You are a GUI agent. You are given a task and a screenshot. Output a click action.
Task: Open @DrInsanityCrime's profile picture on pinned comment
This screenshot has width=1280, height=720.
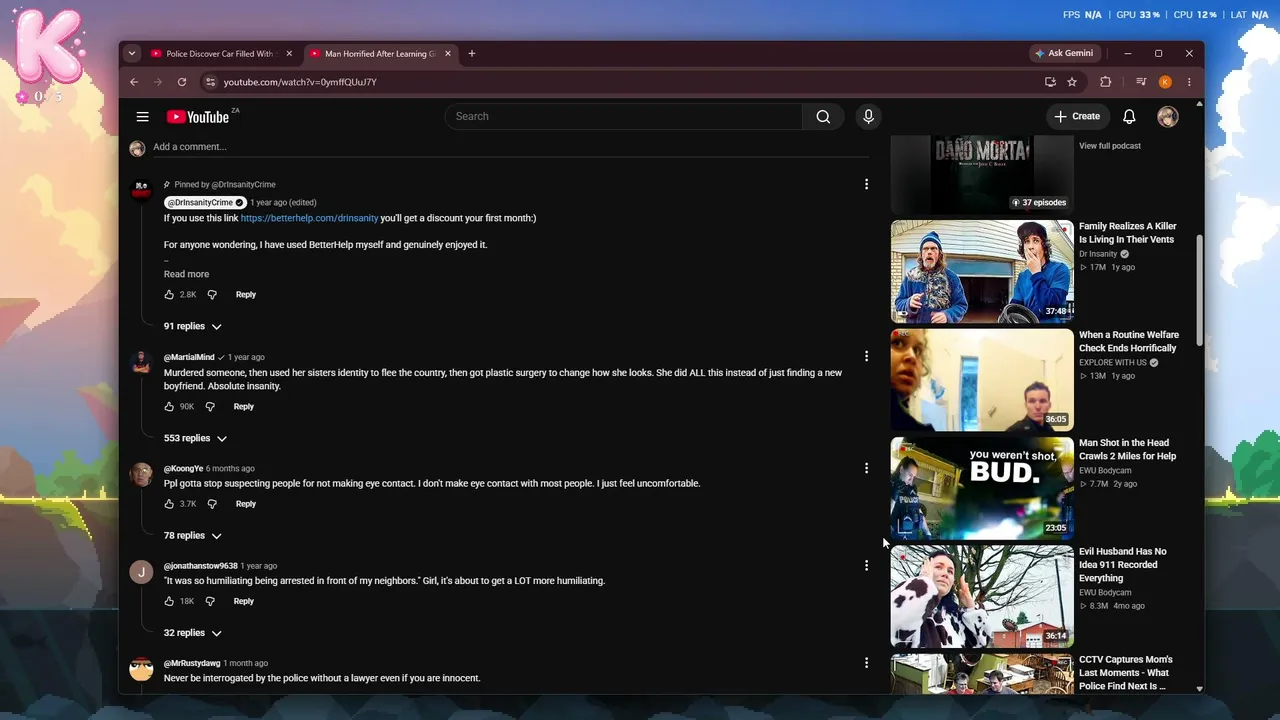pyautogui.click(x=141, y=189)
